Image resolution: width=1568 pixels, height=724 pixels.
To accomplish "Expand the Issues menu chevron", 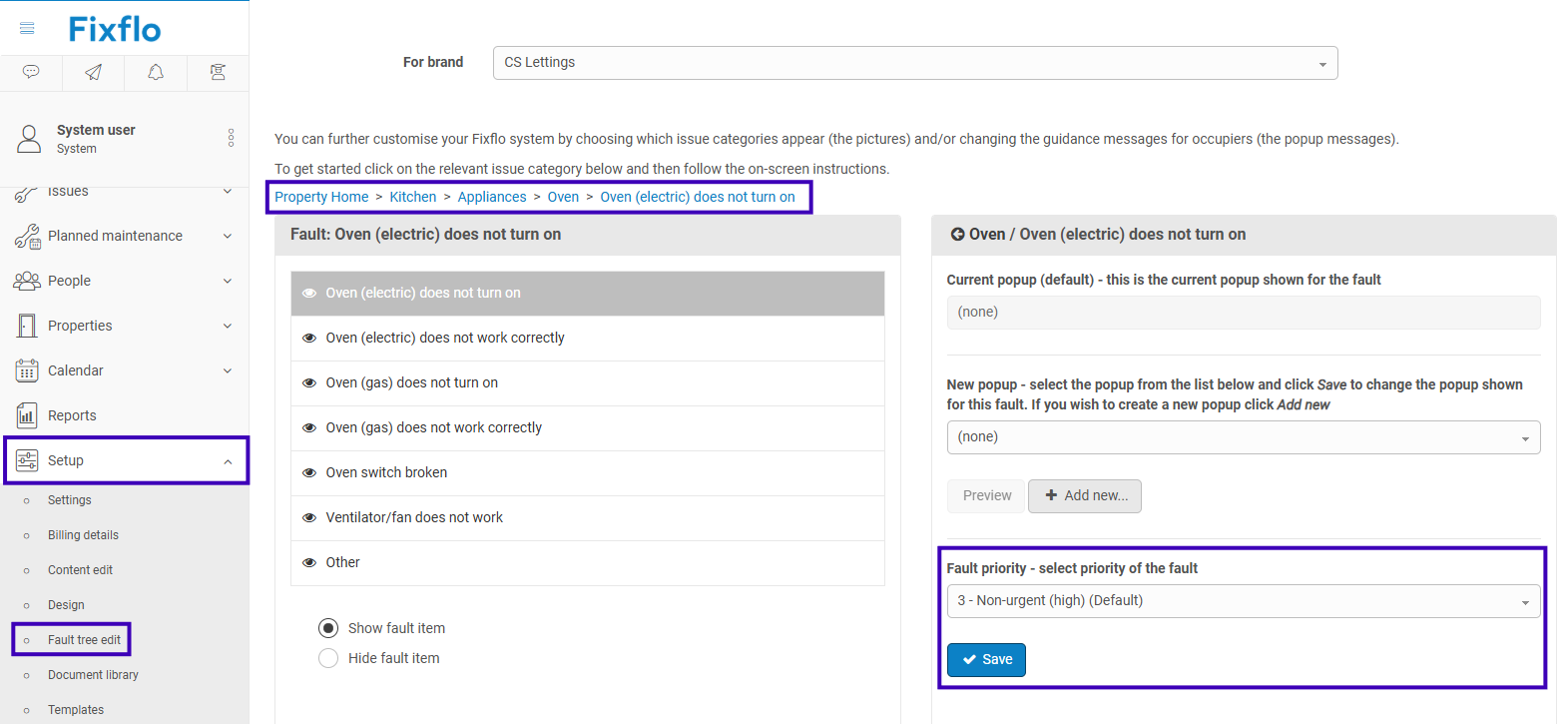I will point(228,192).
